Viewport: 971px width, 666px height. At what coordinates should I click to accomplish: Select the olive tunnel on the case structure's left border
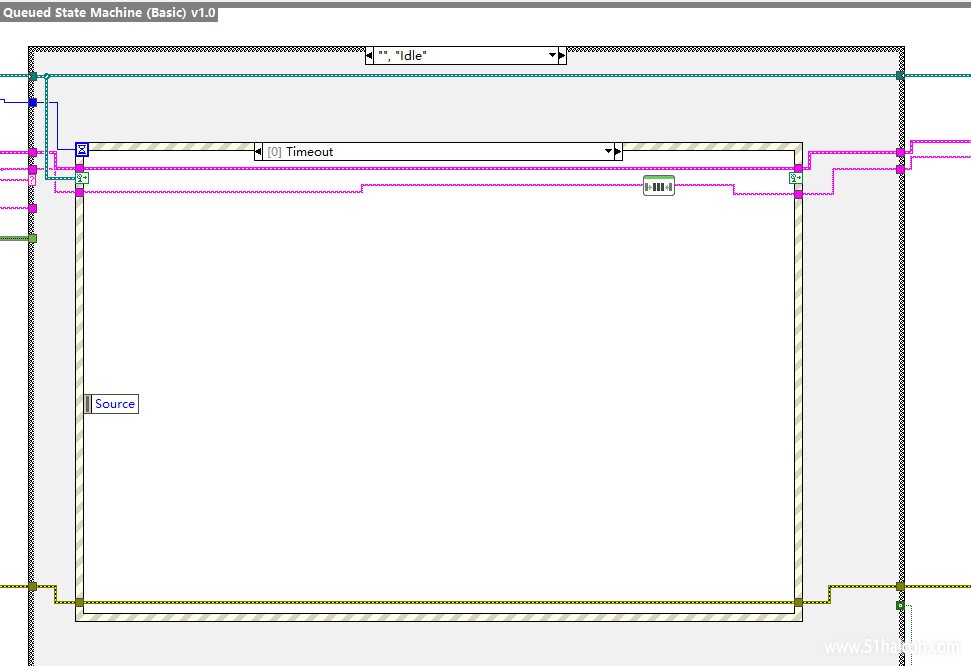33,586
